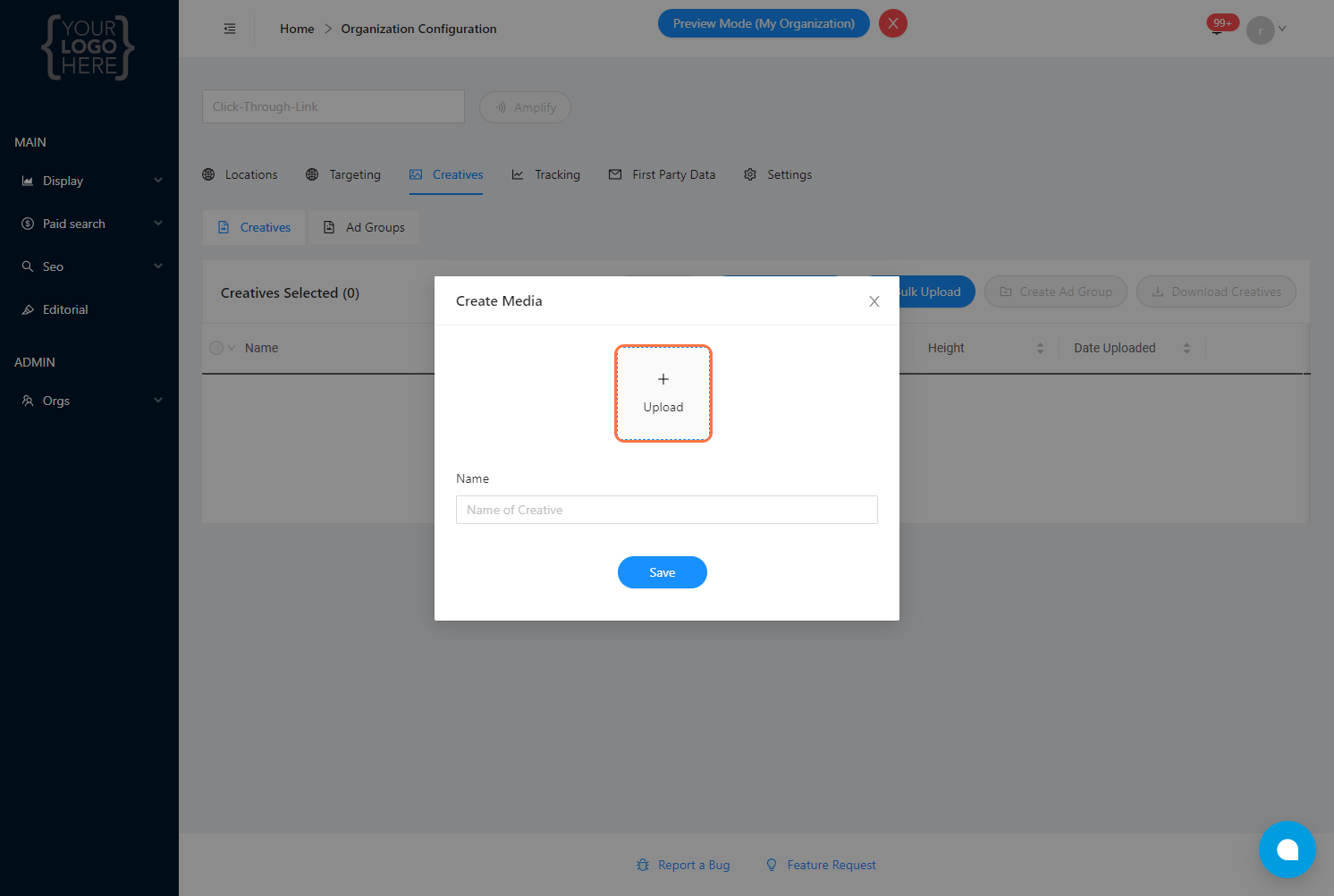
Task: Select the Ad Groups sub-tab
Action: [x=364, y=227]
